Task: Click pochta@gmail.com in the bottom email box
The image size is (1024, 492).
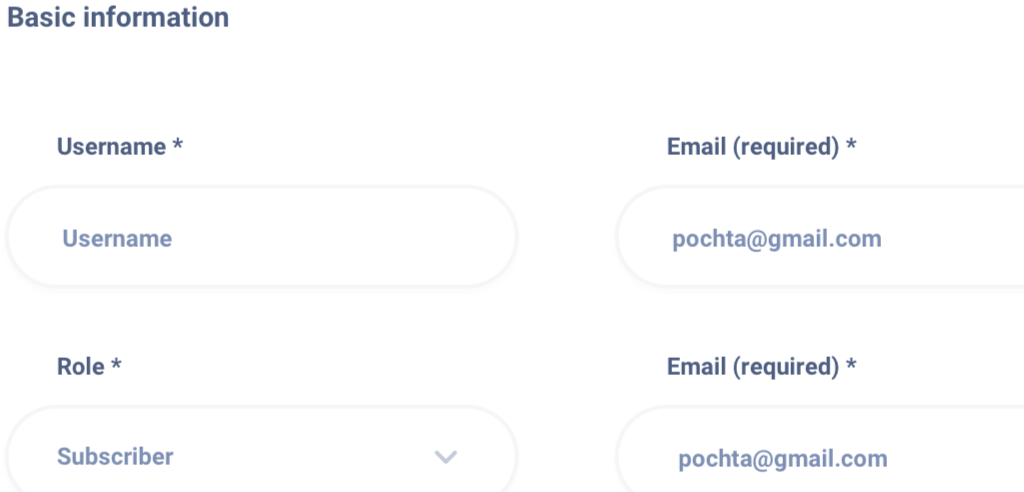Action: click(x=782, y=459)
